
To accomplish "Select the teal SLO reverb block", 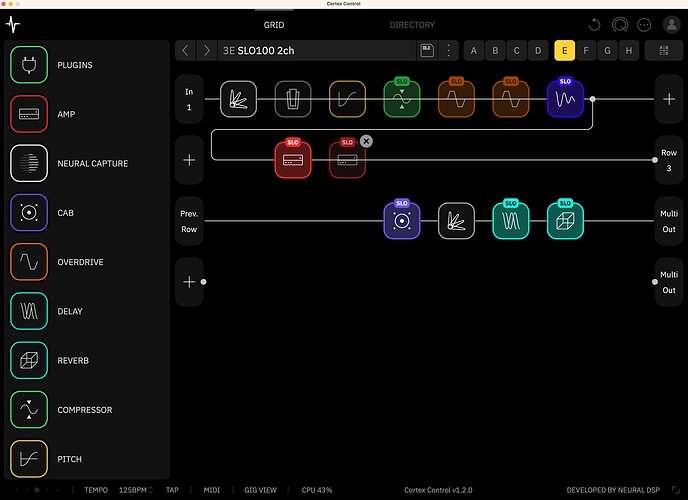I will tap(565, 221).
